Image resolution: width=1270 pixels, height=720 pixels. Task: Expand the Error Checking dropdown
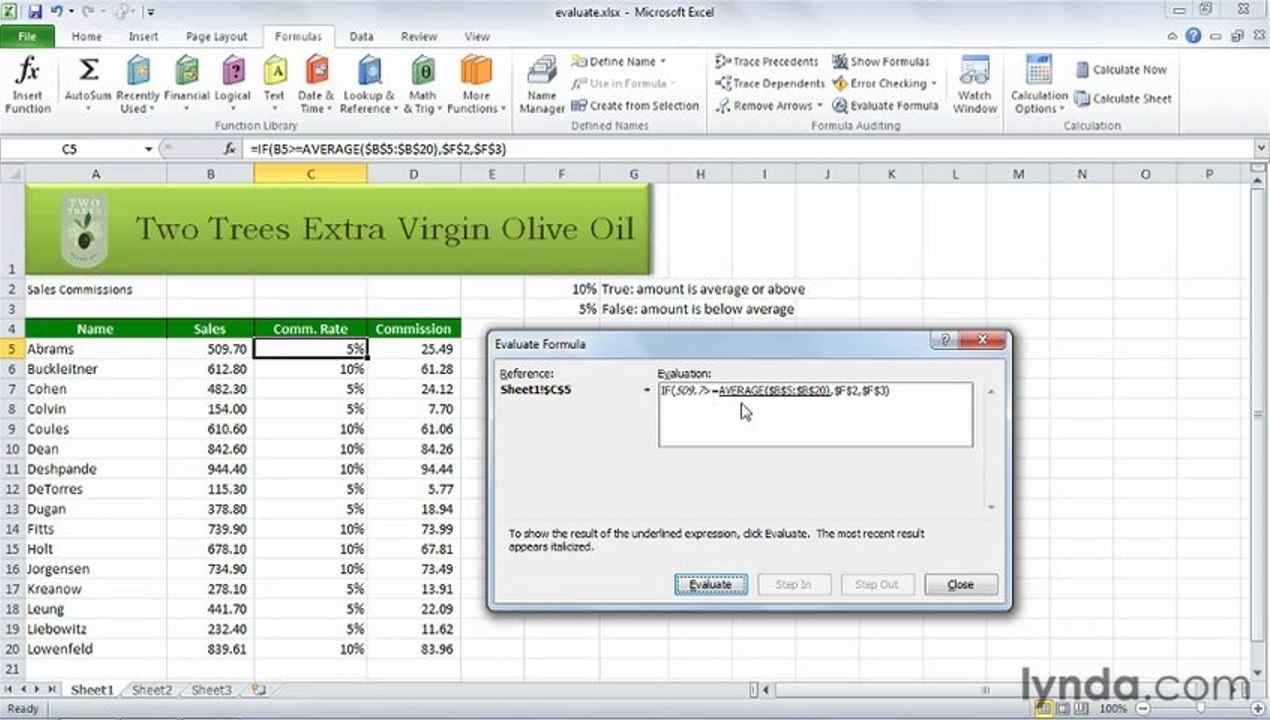pyautogui.click(x=933, y=83)
